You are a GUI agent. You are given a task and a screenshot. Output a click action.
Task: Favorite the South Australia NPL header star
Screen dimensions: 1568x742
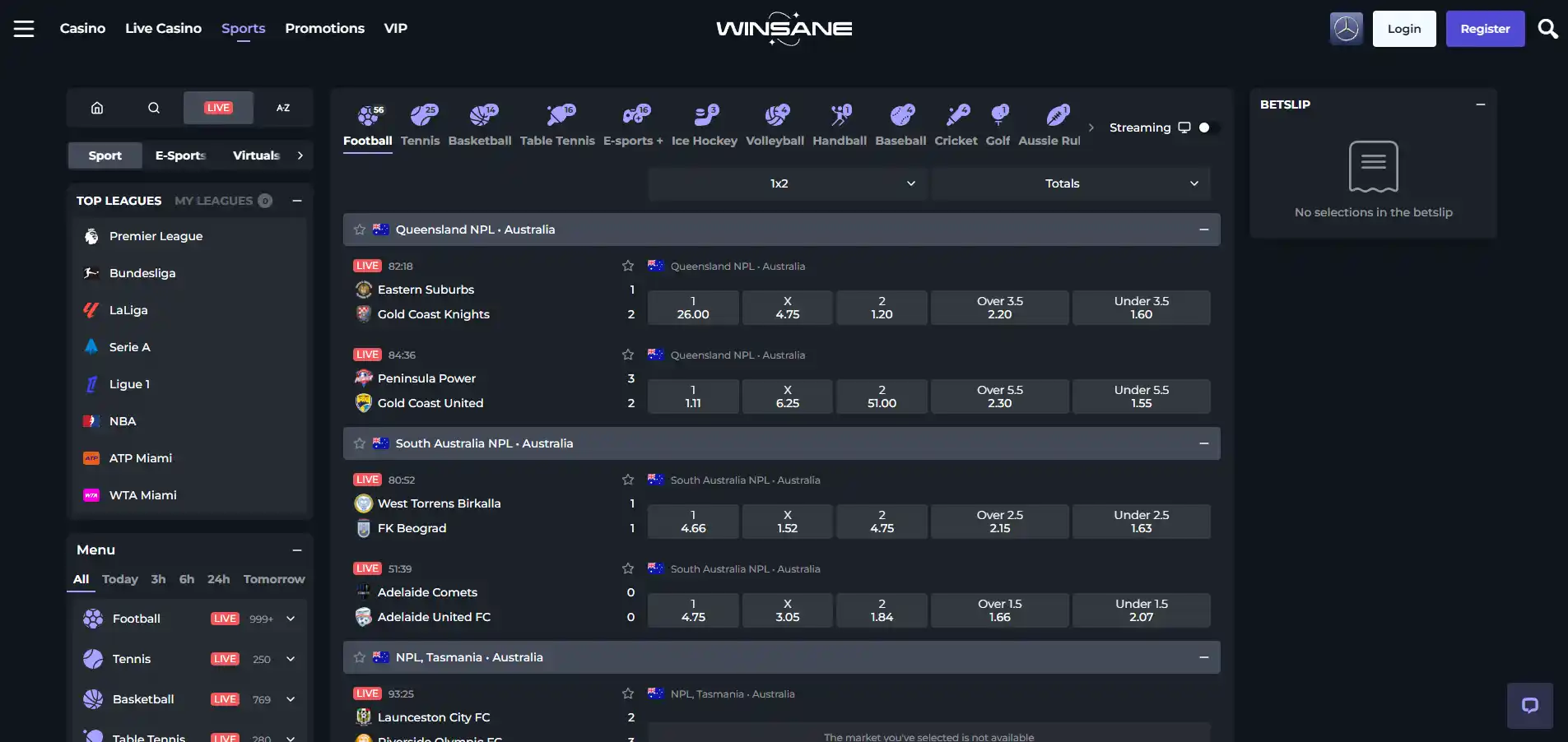coord(360,443)
